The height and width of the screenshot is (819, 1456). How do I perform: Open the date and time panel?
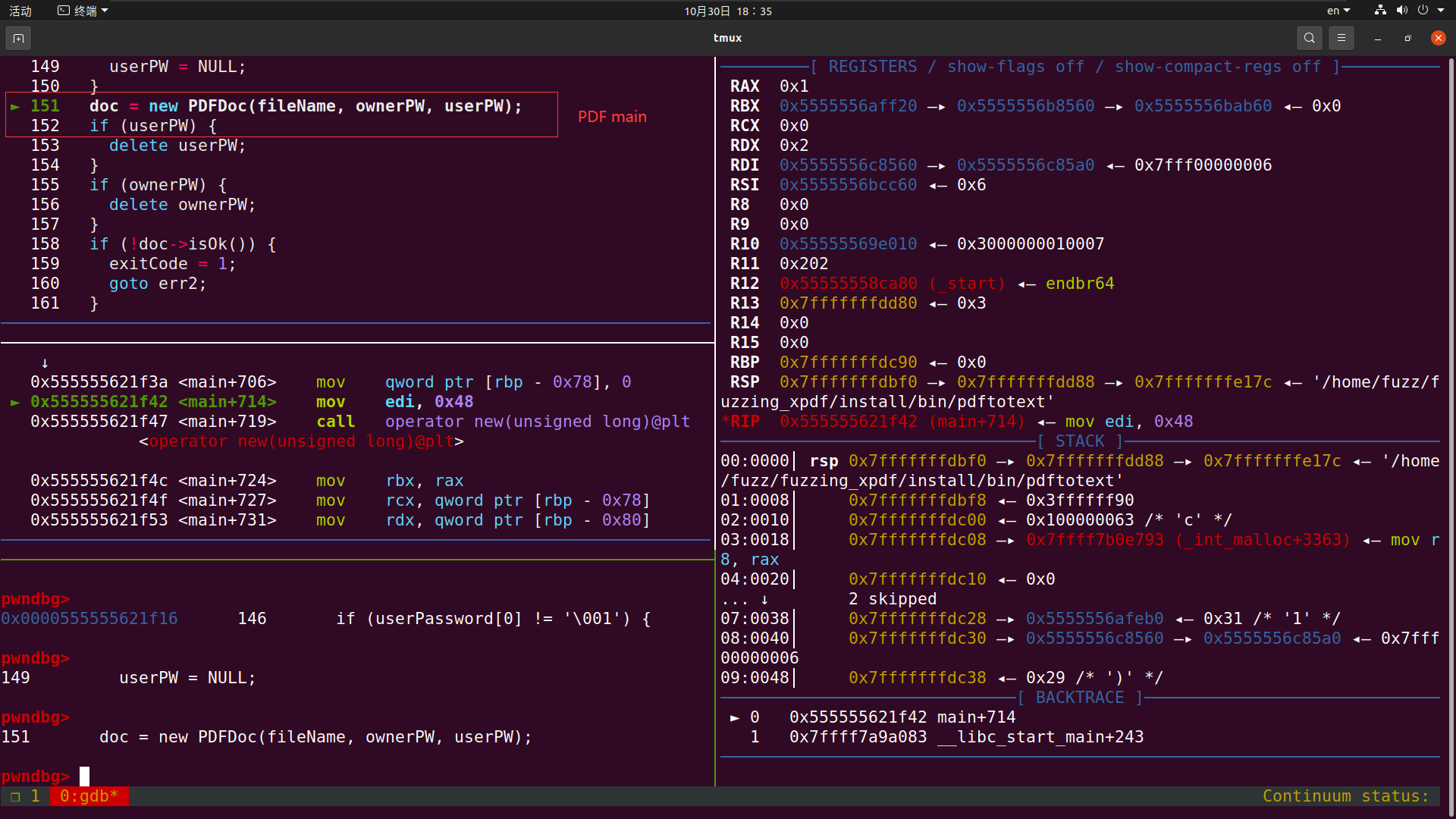(x=728, y=11)
